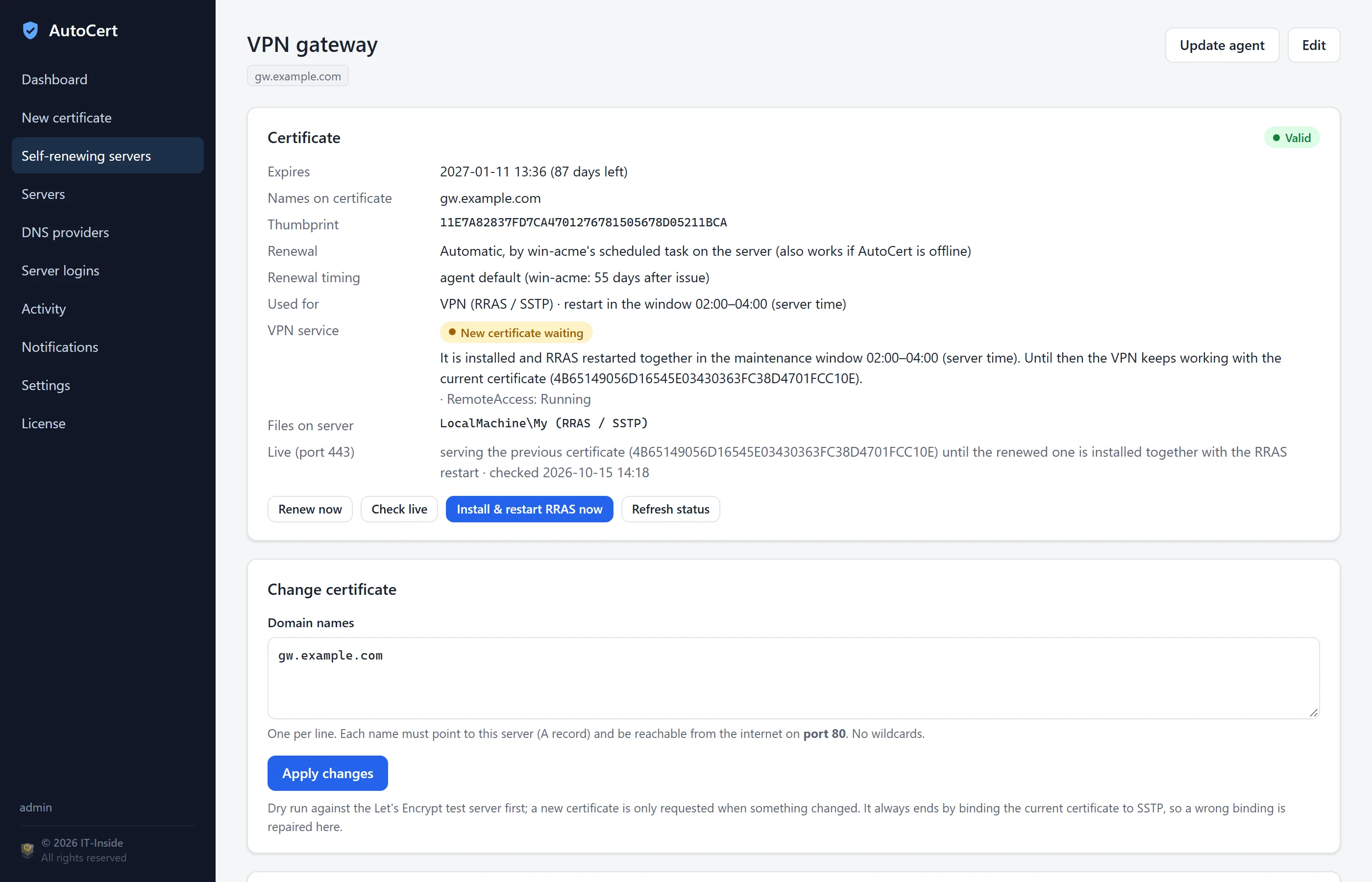Click the VPN gateway page heading
This screenshot has height=882, width=1372.
tap(312, 45)
